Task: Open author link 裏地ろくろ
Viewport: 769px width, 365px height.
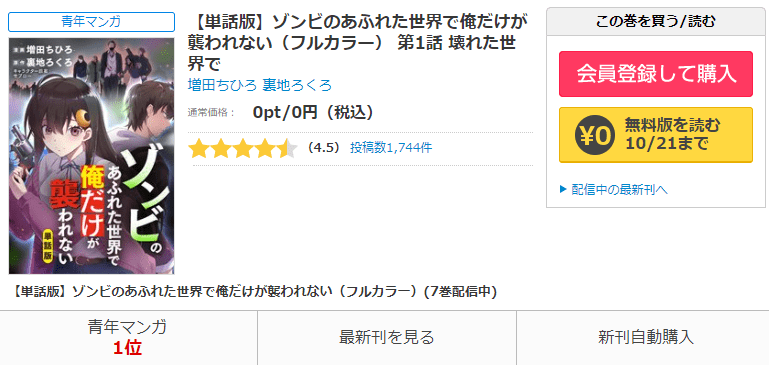Action: click(x=297, y=85)
